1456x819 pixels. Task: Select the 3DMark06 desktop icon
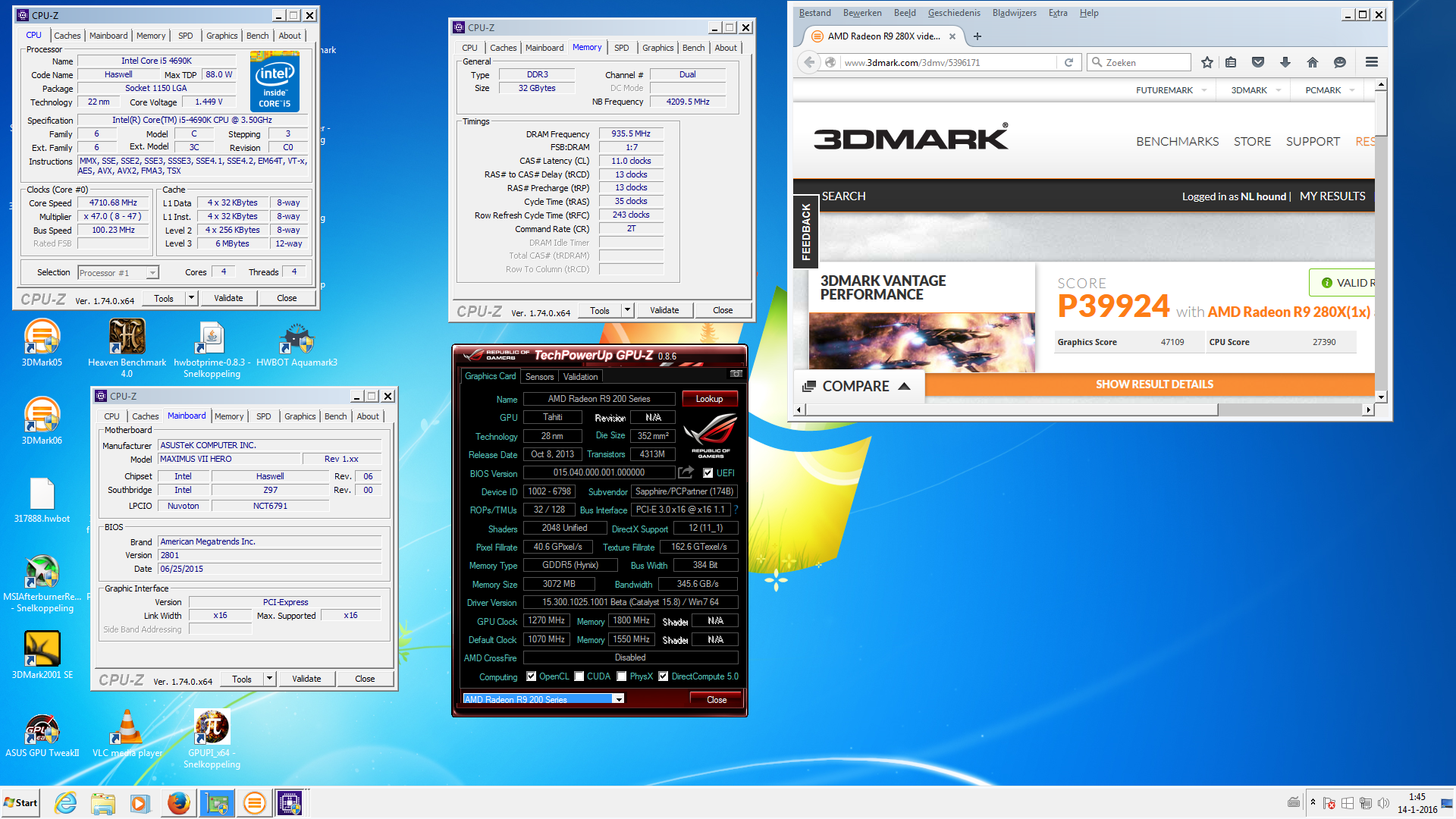pos(42,421)
